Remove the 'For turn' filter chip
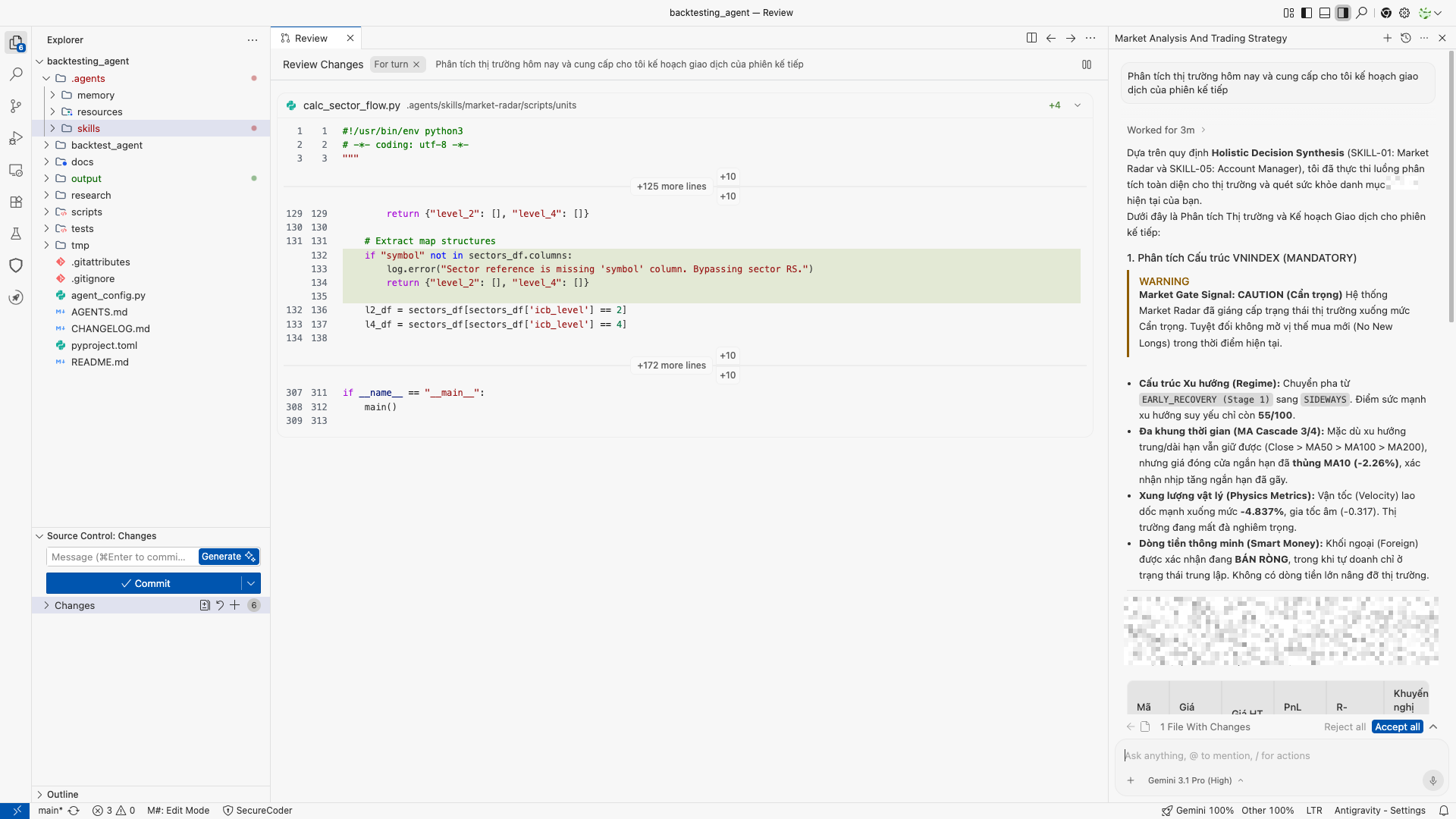This screenshot has height=819, width=1456. coord(416,64)
